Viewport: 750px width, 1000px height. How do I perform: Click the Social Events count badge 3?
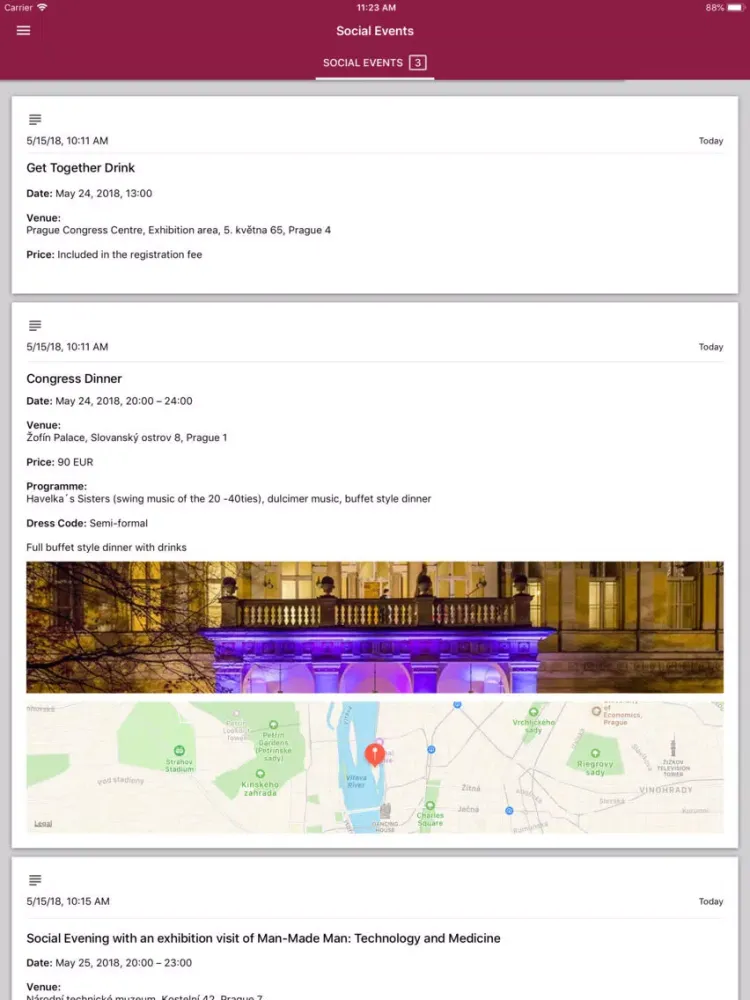(418, 62)
